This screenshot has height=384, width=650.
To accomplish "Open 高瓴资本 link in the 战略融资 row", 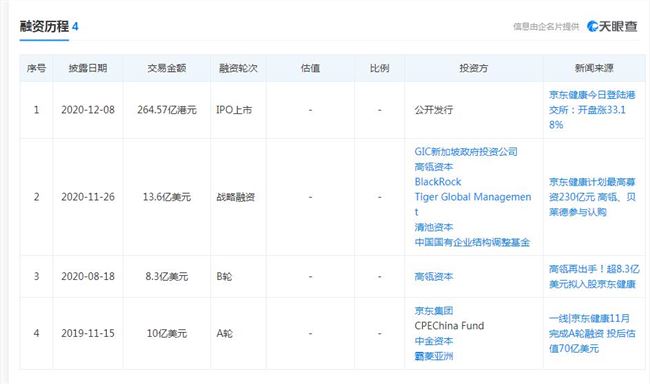I will point(434,167).
